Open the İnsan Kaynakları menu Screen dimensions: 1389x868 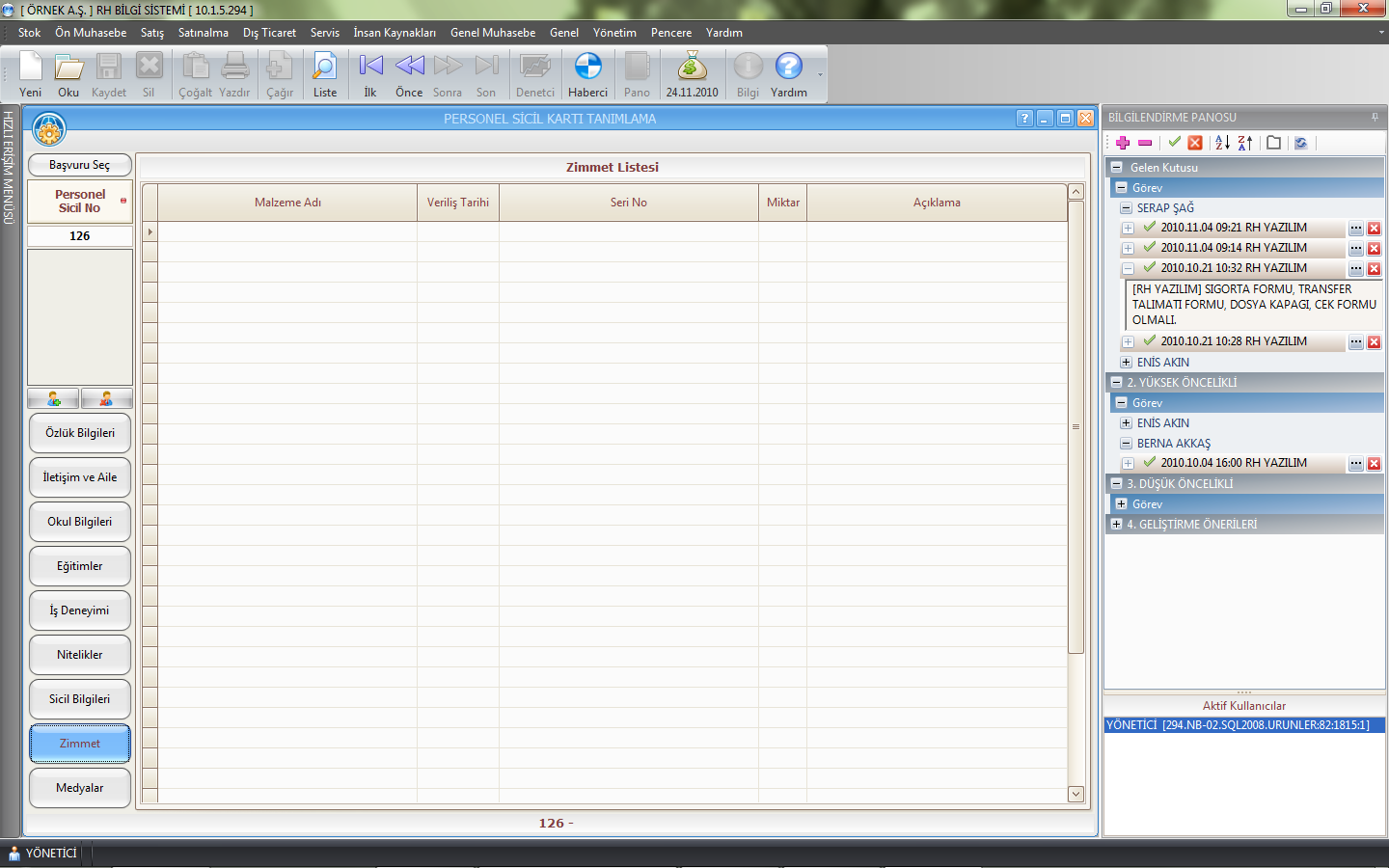click(x=394, y=33)
